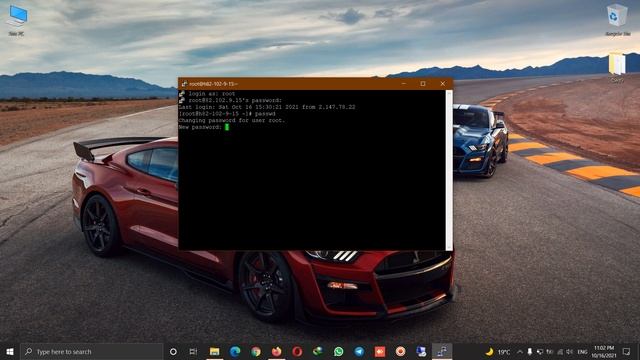The height and width of the screenshot is (360, 640).
Task: Minimize the PuTTY terminal window
Action: pyautogui.click(x=403, y=84)
